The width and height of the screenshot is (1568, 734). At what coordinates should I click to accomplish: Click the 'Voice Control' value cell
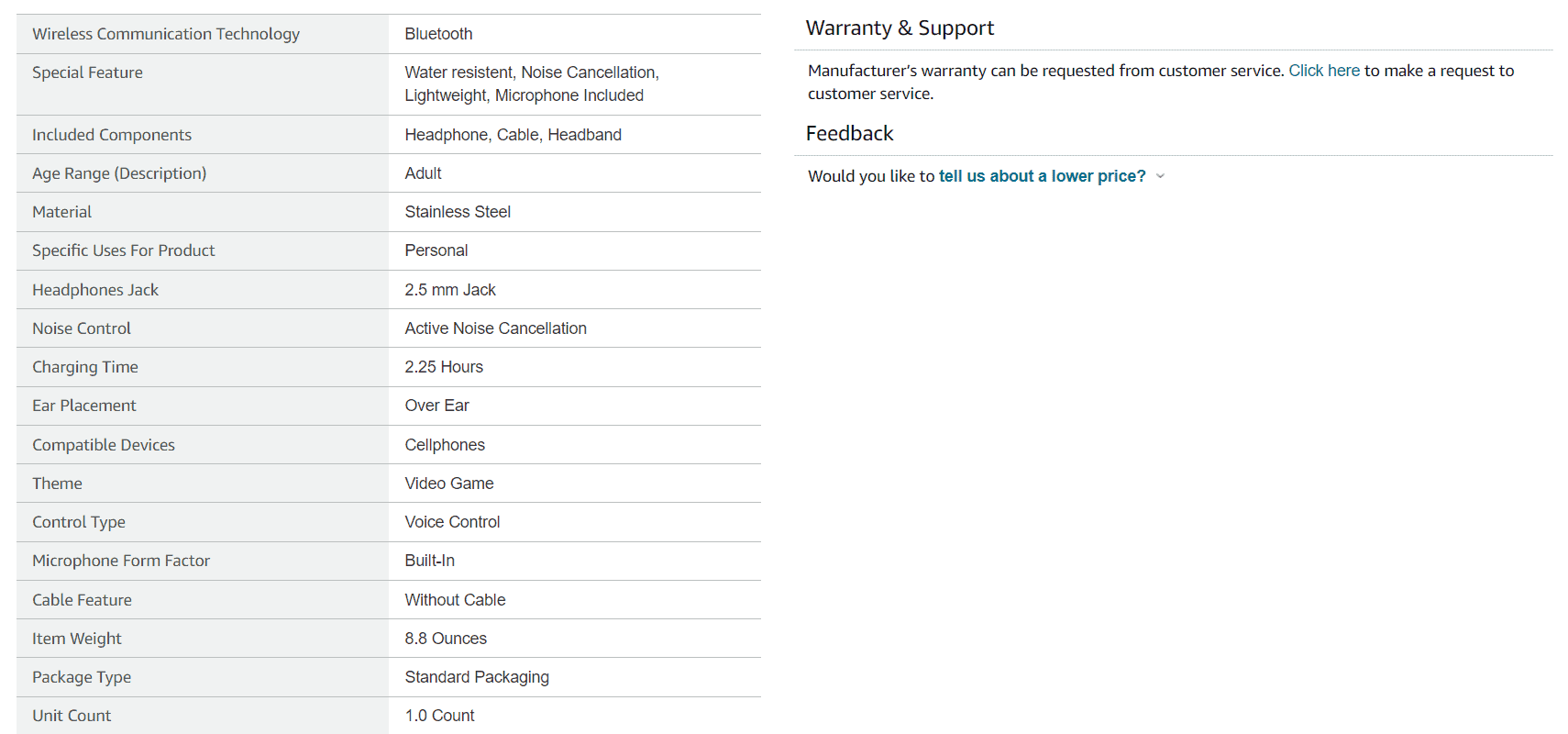(452, 522)
